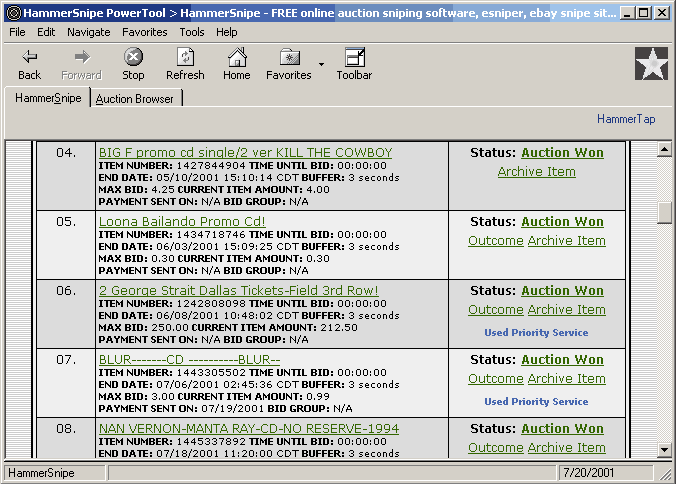Open the Tools menu

192,32
